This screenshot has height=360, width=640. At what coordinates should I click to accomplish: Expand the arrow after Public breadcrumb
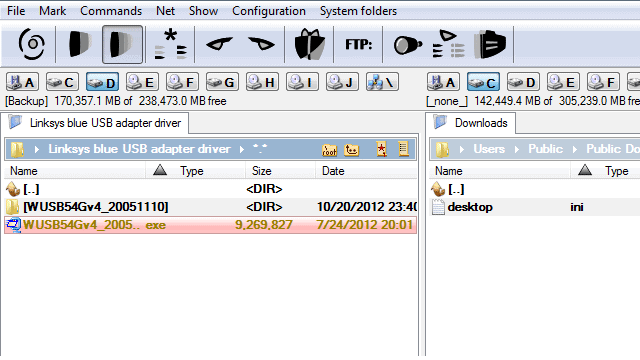575,149
